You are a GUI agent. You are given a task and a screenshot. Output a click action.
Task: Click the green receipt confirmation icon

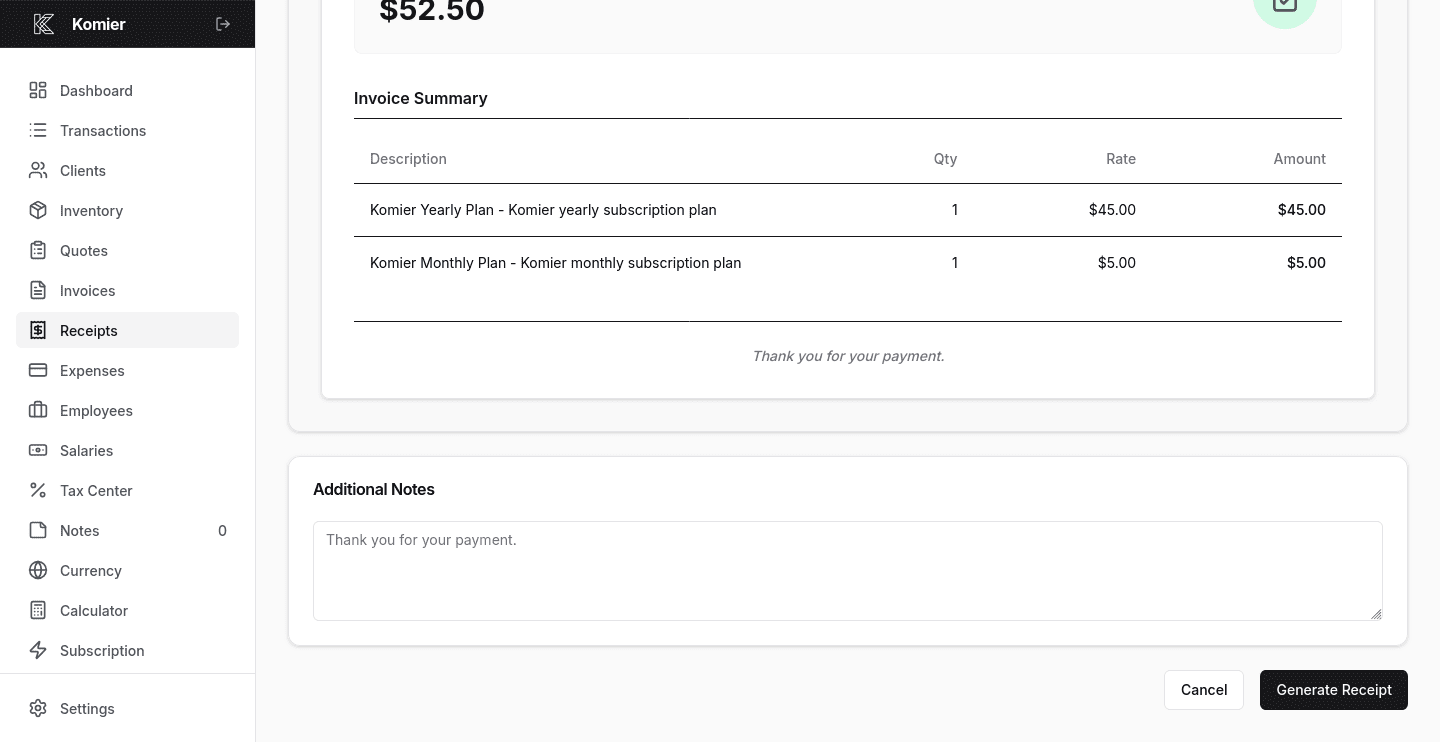(1285, 6)
